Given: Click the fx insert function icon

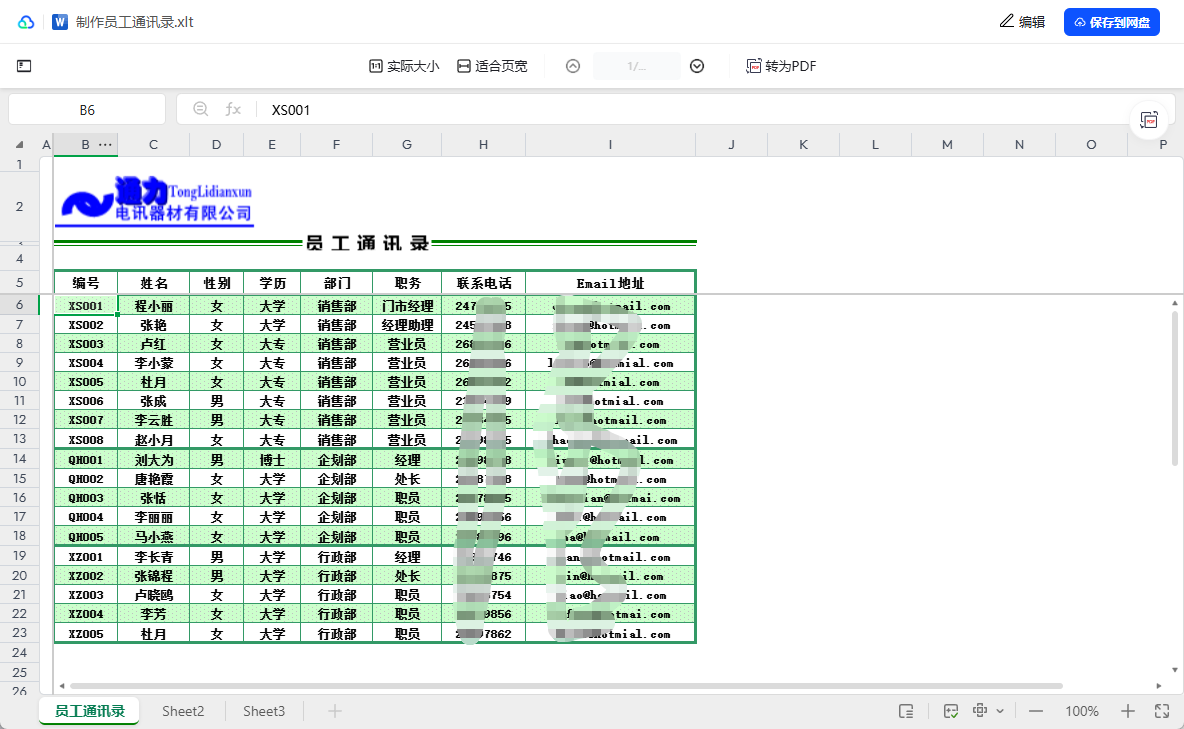Looking at the screenshot, I should pos(233,109).
